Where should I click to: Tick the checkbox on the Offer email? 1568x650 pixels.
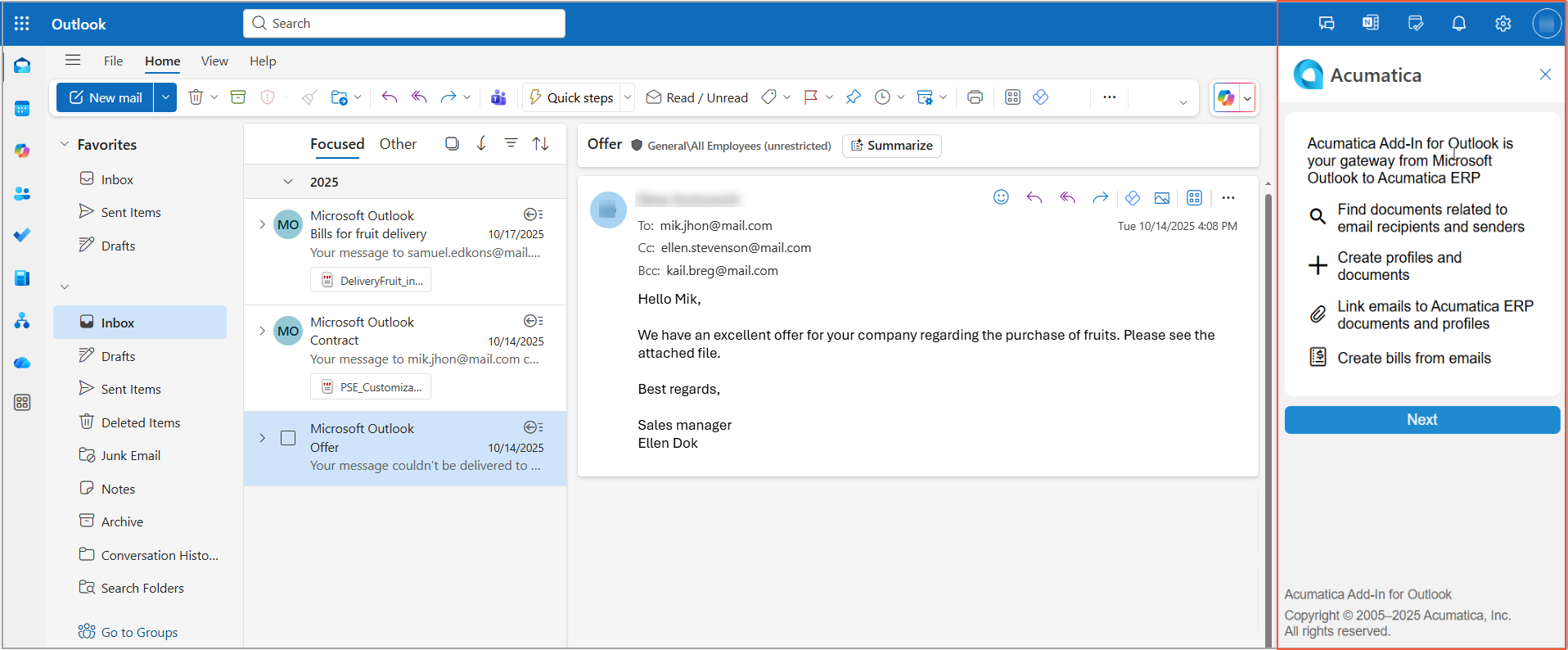[x=288, y=438]
